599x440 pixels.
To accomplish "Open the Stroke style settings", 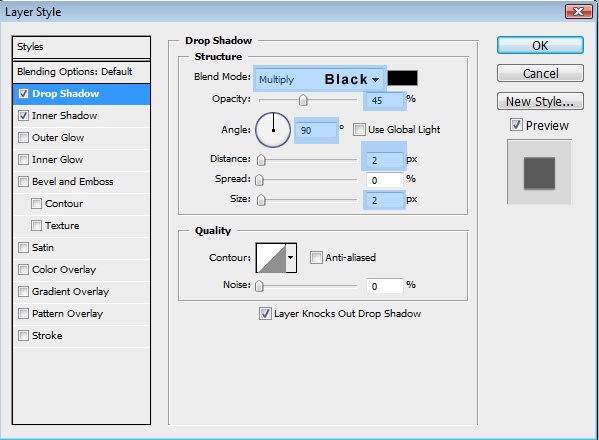I will coord(47,336).
